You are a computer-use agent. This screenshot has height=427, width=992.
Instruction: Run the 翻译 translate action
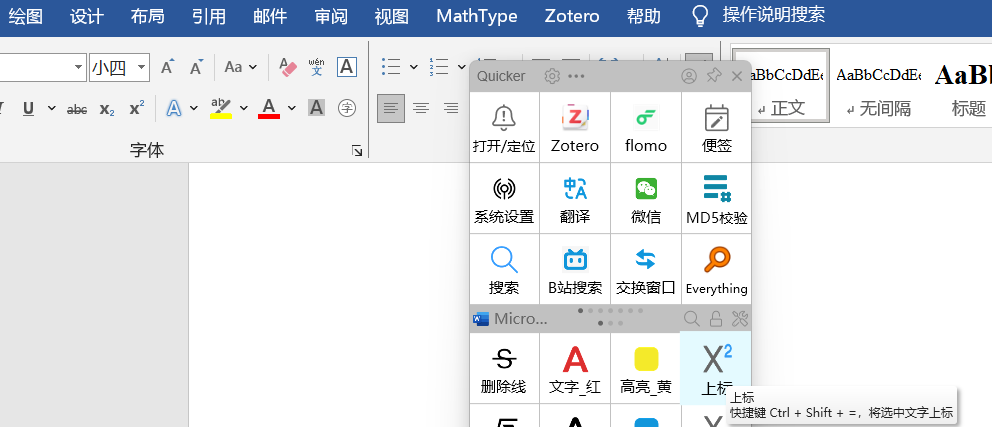pos(575,198)
